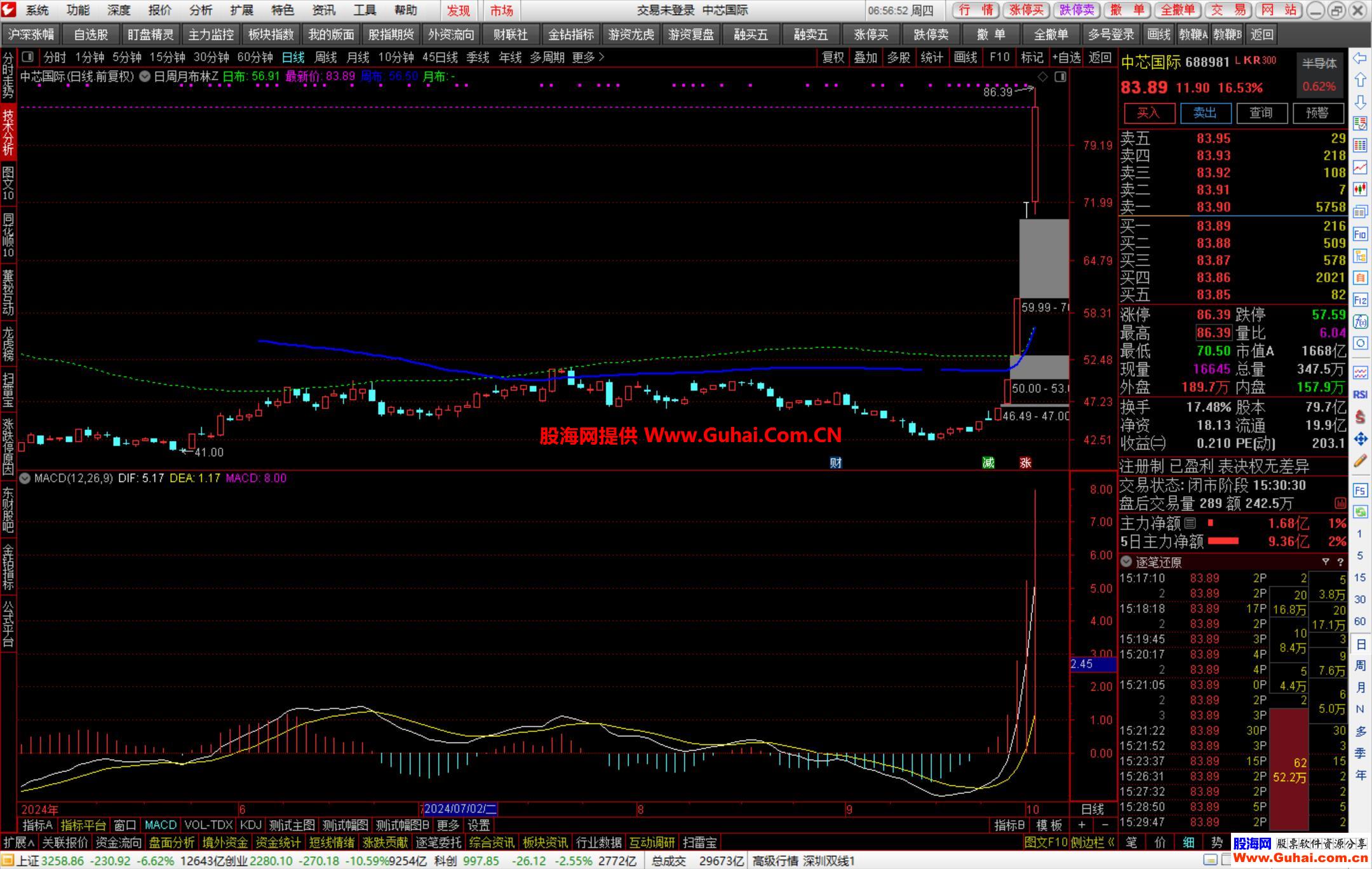1372x869 pixels.
Task: Click the F12 icon in right sidebar
Action: [x=1360, y=300]
